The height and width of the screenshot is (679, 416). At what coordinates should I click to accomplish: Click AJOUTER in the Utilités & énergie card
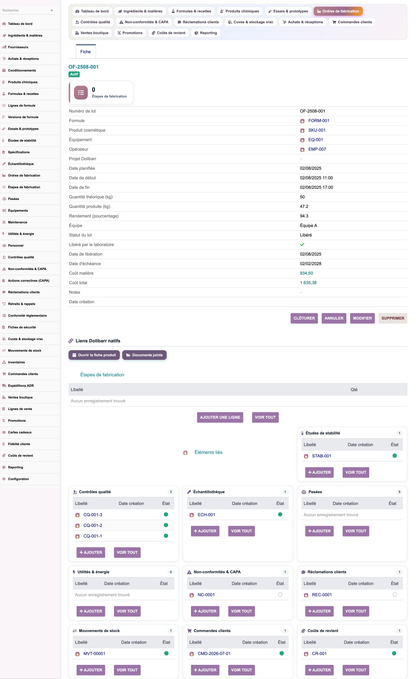pyautogui.click(x=91, y=611)
